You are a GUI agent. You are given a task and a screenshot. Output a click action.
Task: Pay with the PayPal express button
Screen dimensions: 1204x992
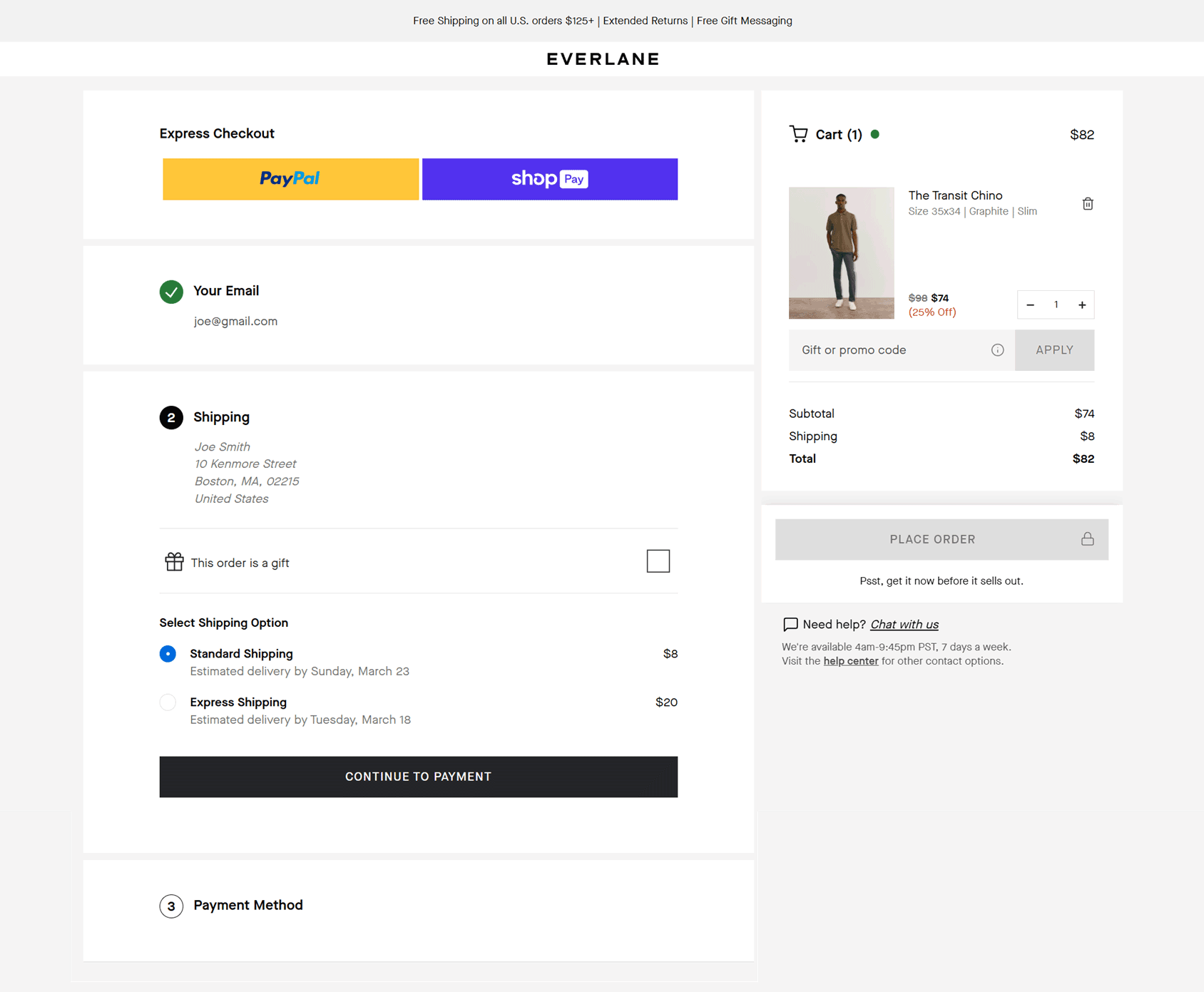290,179
